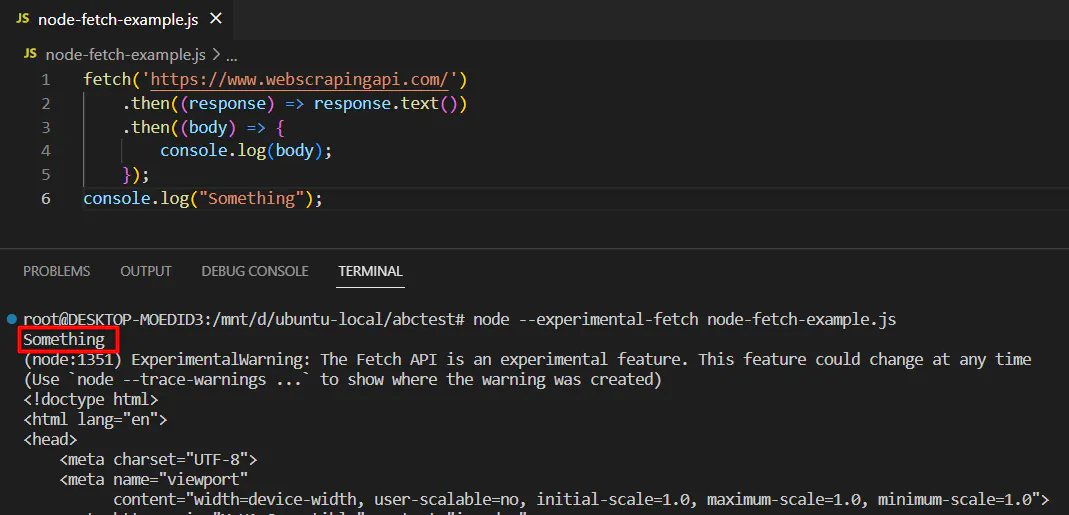1069x515 pixels.
Task: Click line number 3 in the gutter
Action: [x=45, y=128]
